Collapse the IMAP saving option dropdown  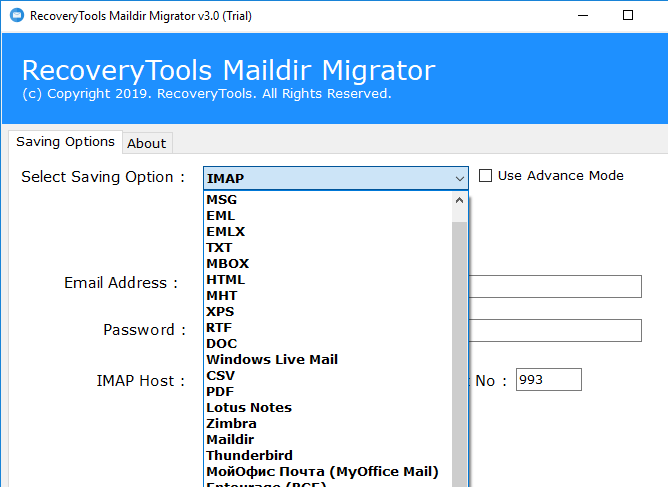(x=459, y=179)
